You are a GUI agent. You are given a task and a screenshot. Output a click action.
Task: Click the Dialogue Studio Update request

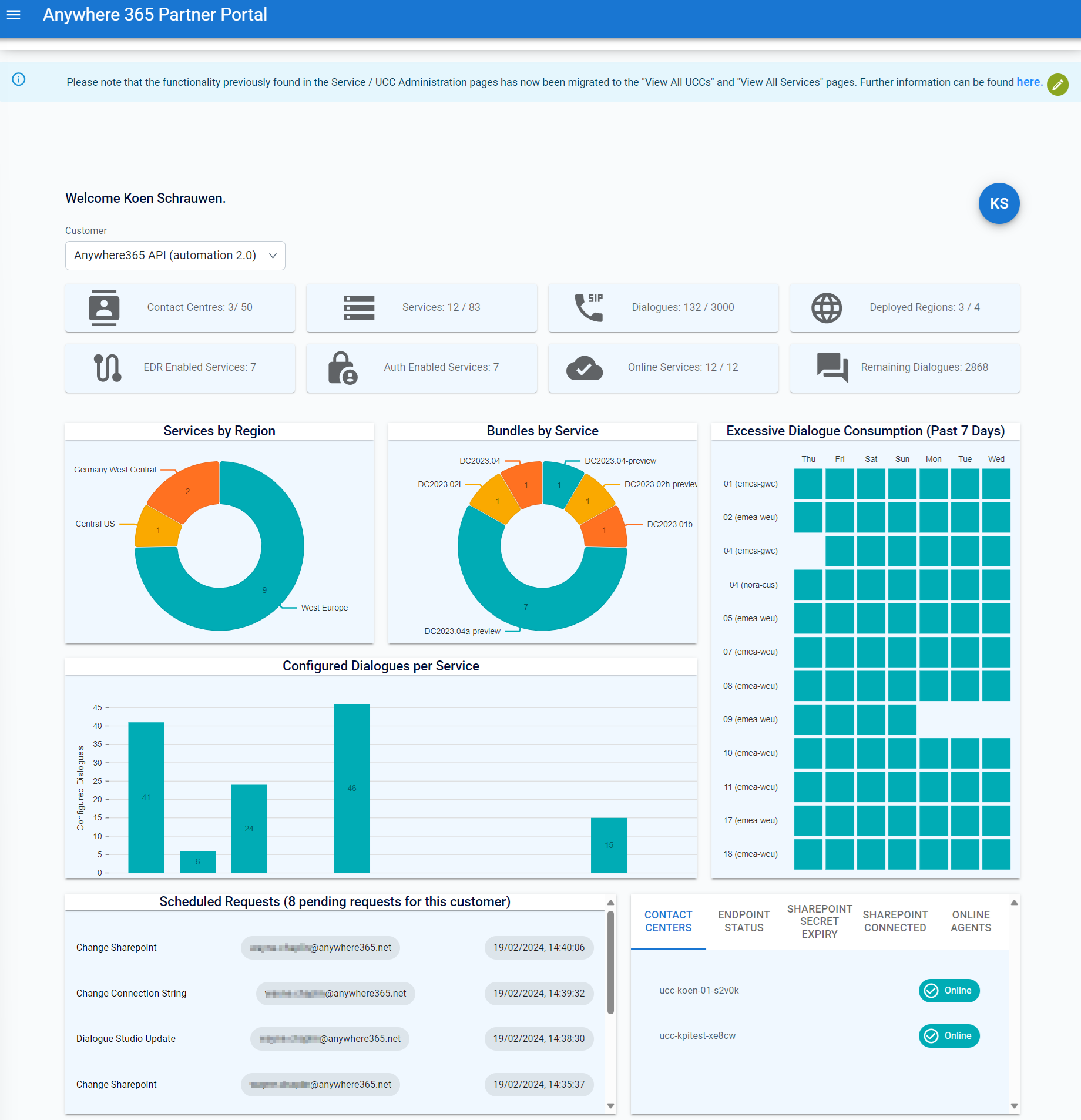pos(126,1039)
